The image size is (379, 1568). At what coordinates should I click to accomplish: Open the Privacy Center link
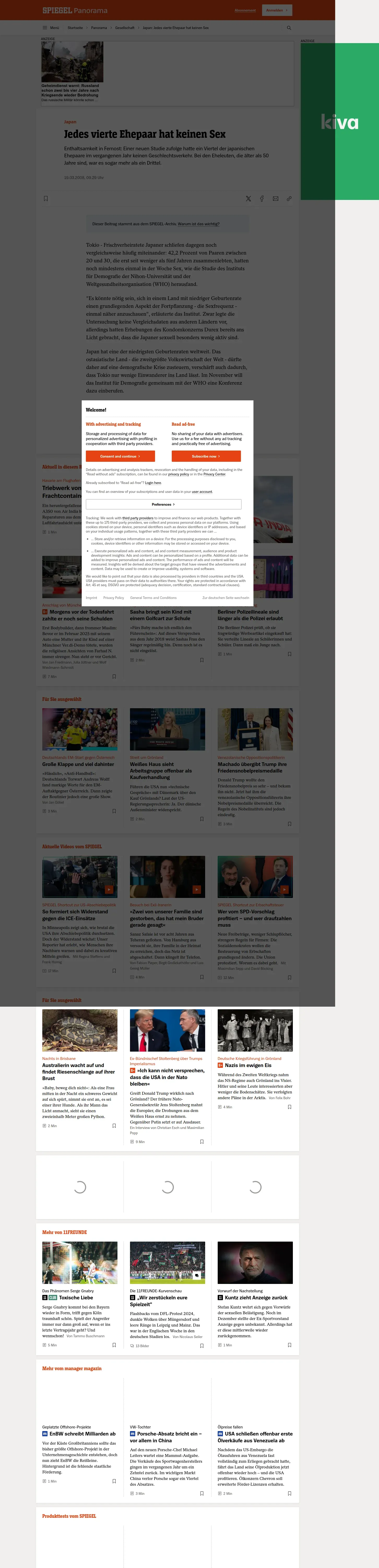click(214, 474)
